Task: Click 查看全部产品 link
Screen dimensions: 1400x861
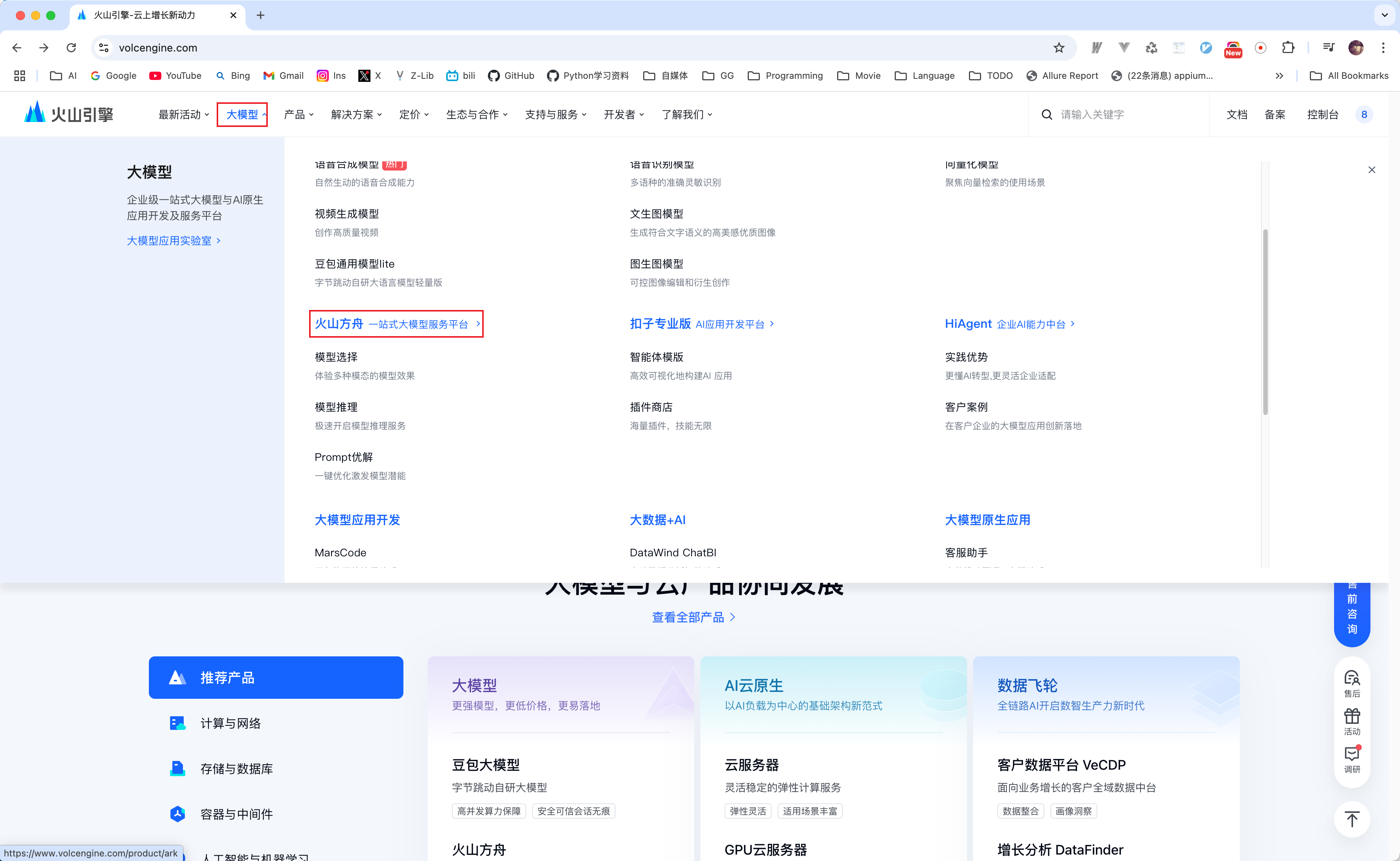Action: click(x=693, y=617)
